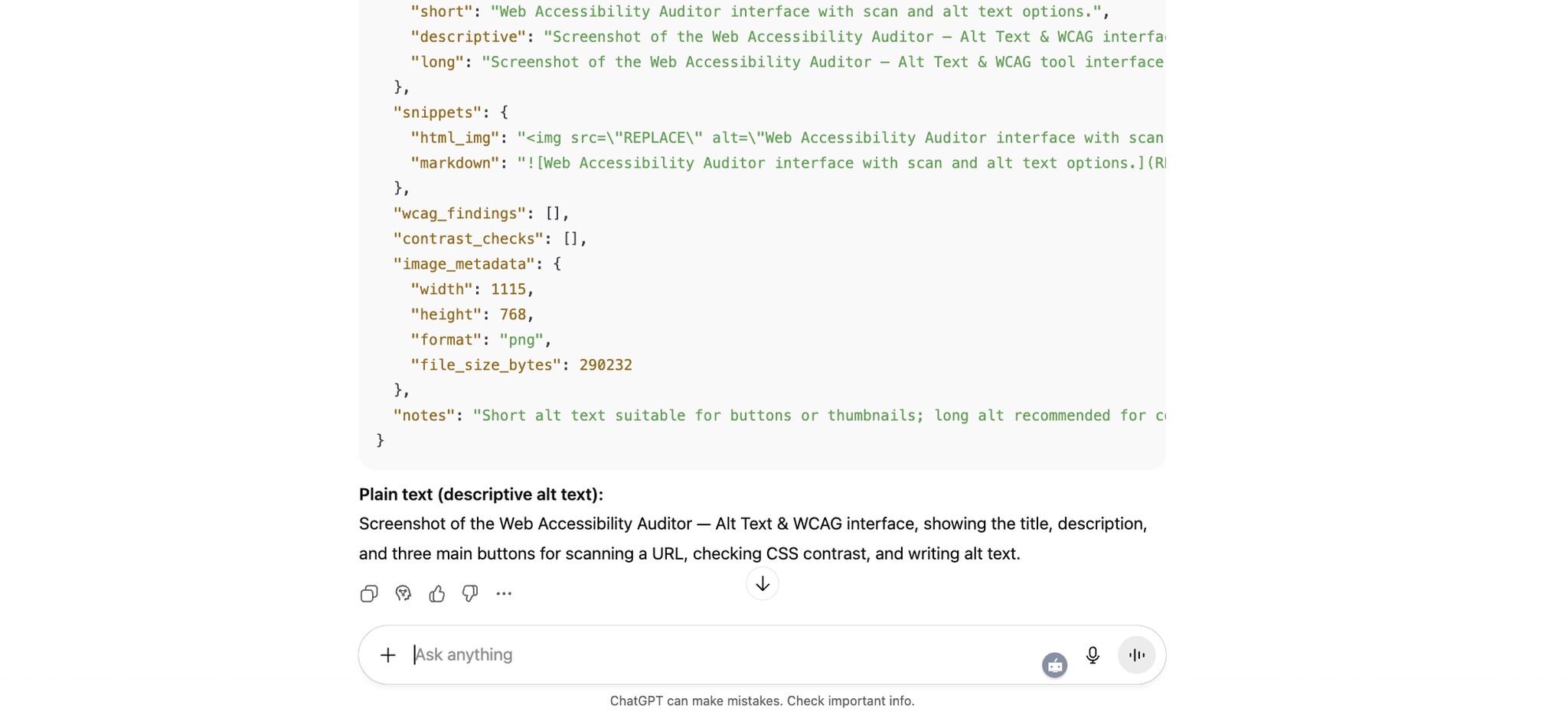The width and height of the screenshot is (1568, 718).
Task: Open the three-dot more actions menu
Action: [504, 594]
